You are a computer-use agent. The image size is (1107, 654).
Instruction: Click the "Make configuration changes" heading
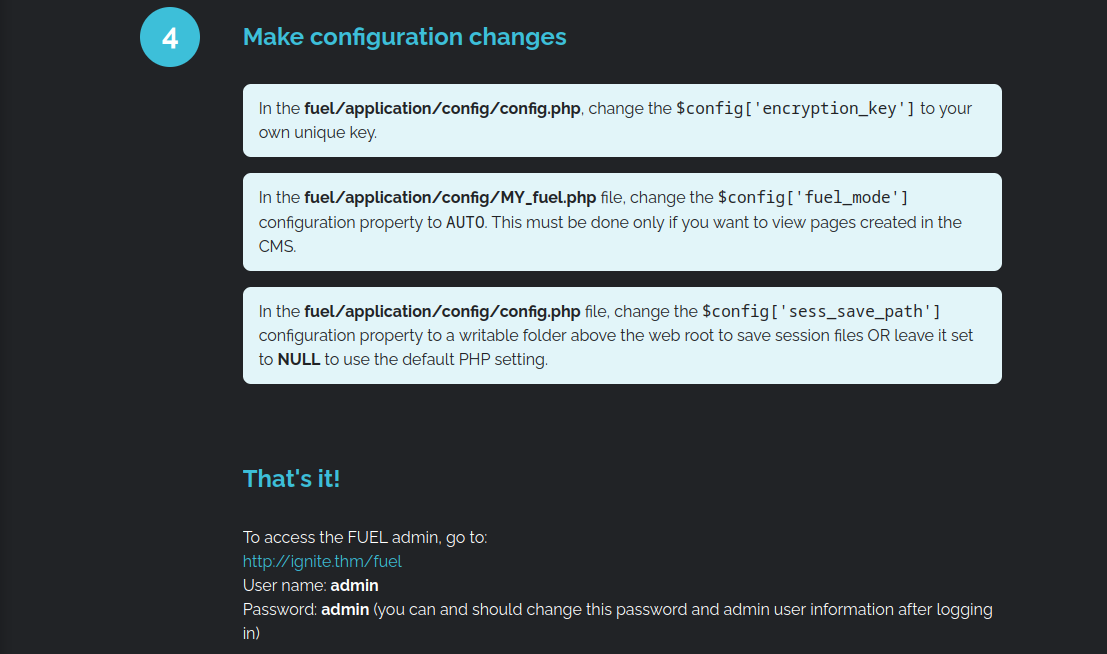[404, 37]
